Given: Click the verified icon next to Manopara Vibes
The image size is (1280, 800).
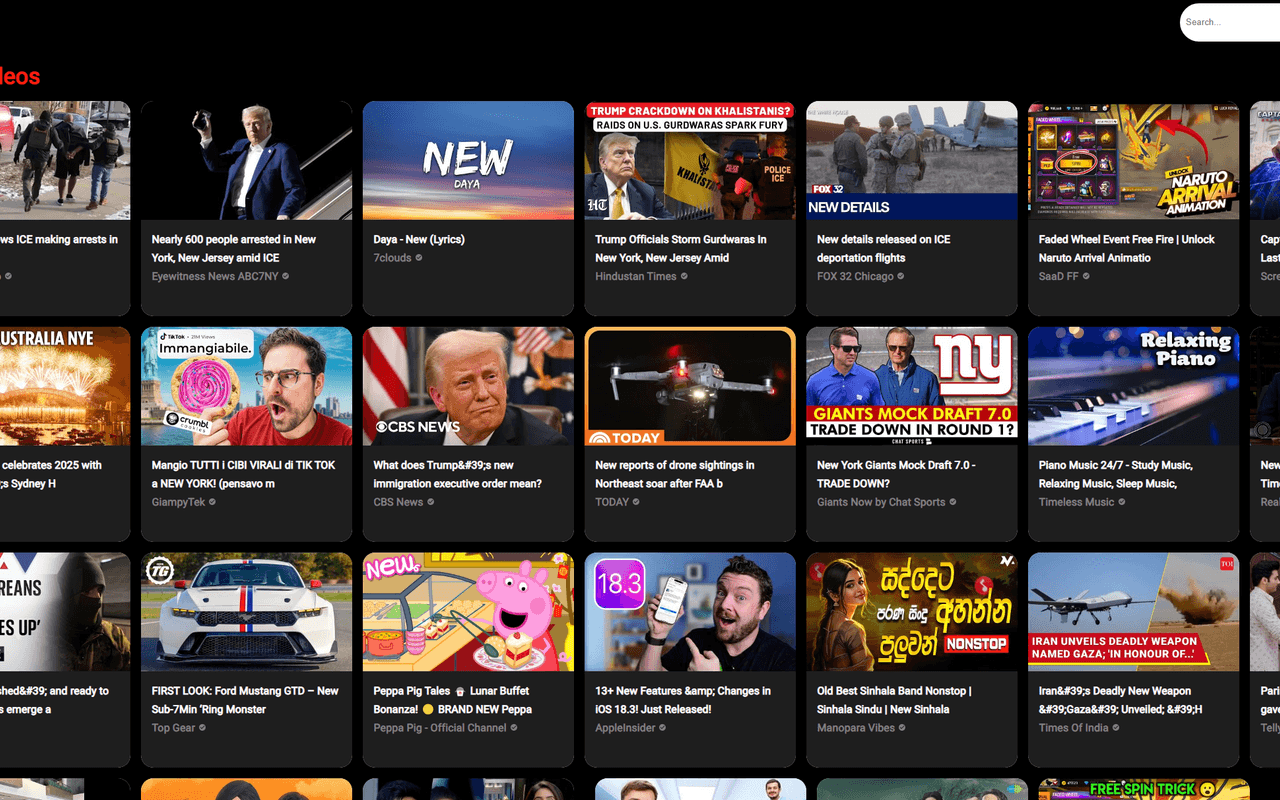Looking at the screenshot, I should (x=902, y=727).
